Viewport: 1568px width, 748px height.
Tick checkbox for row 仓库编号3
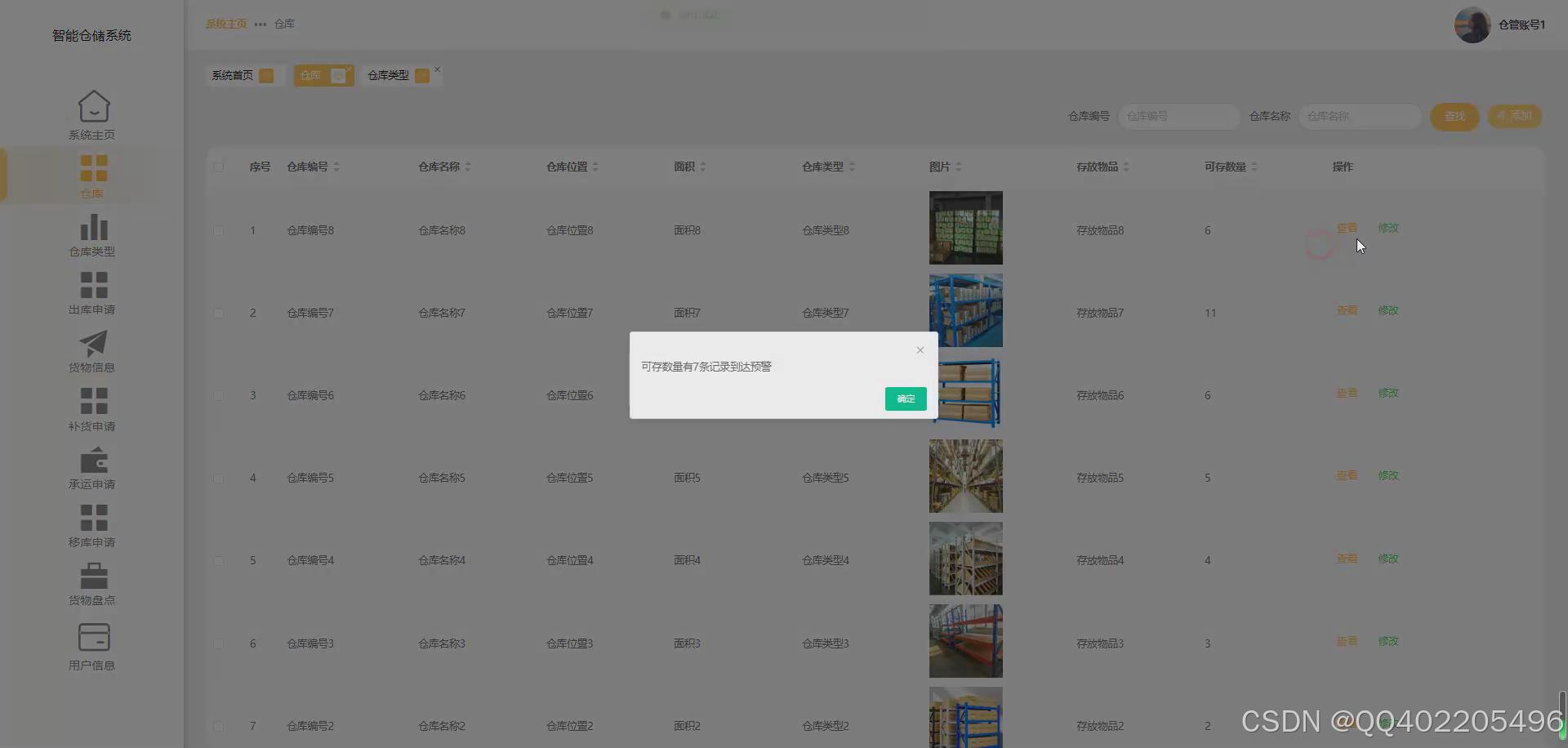[x=218, y=643]
